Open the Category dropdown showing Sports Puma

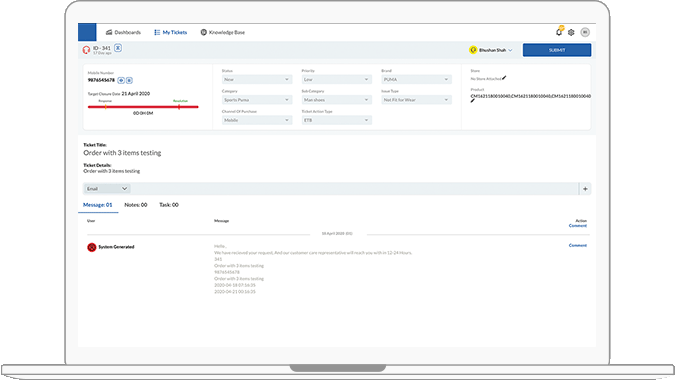pyautogui.click(x=257, y=100)
